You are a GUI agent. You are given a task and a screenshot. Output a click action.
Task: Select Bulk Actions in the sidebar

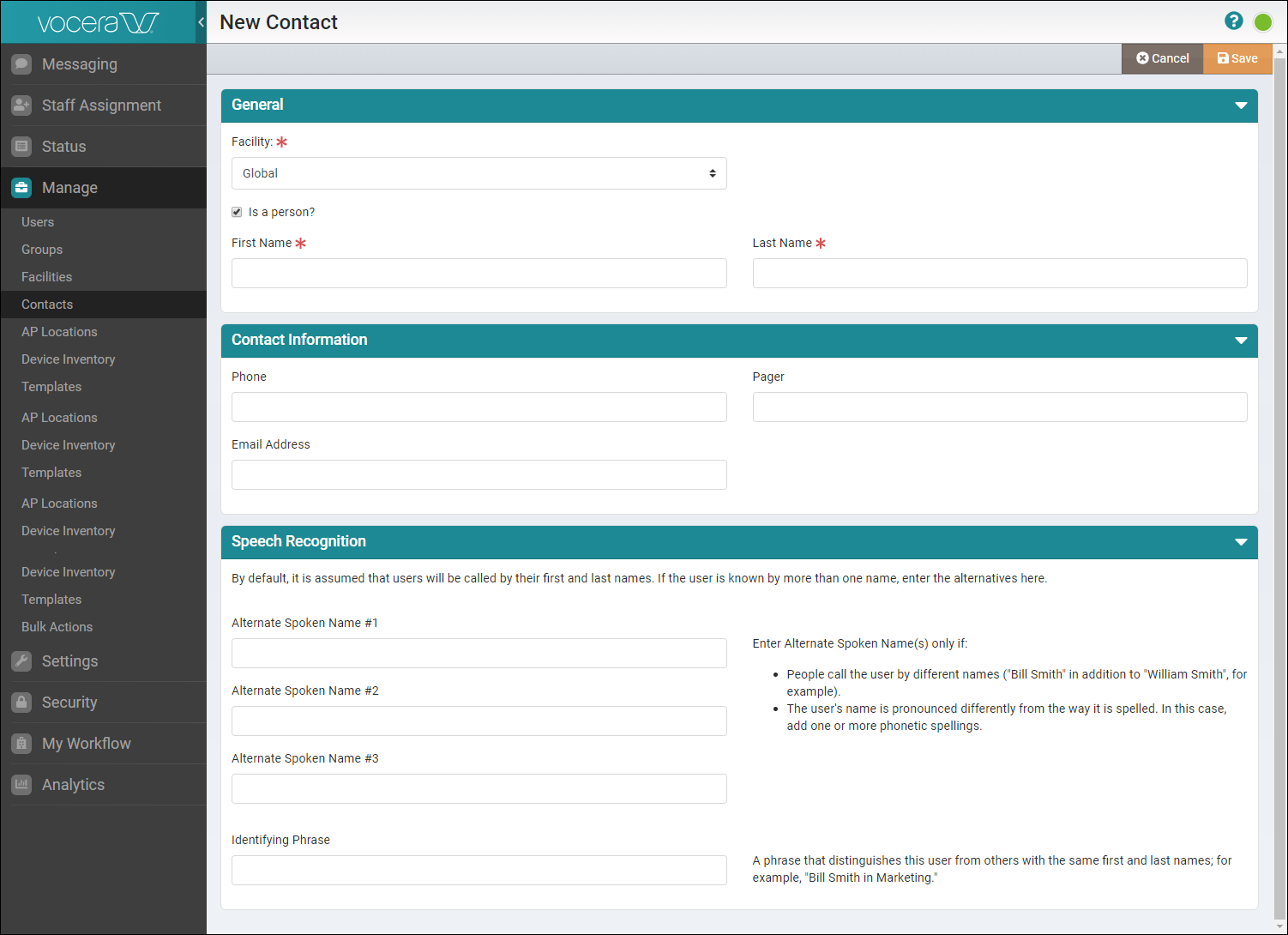pos(57,627)
